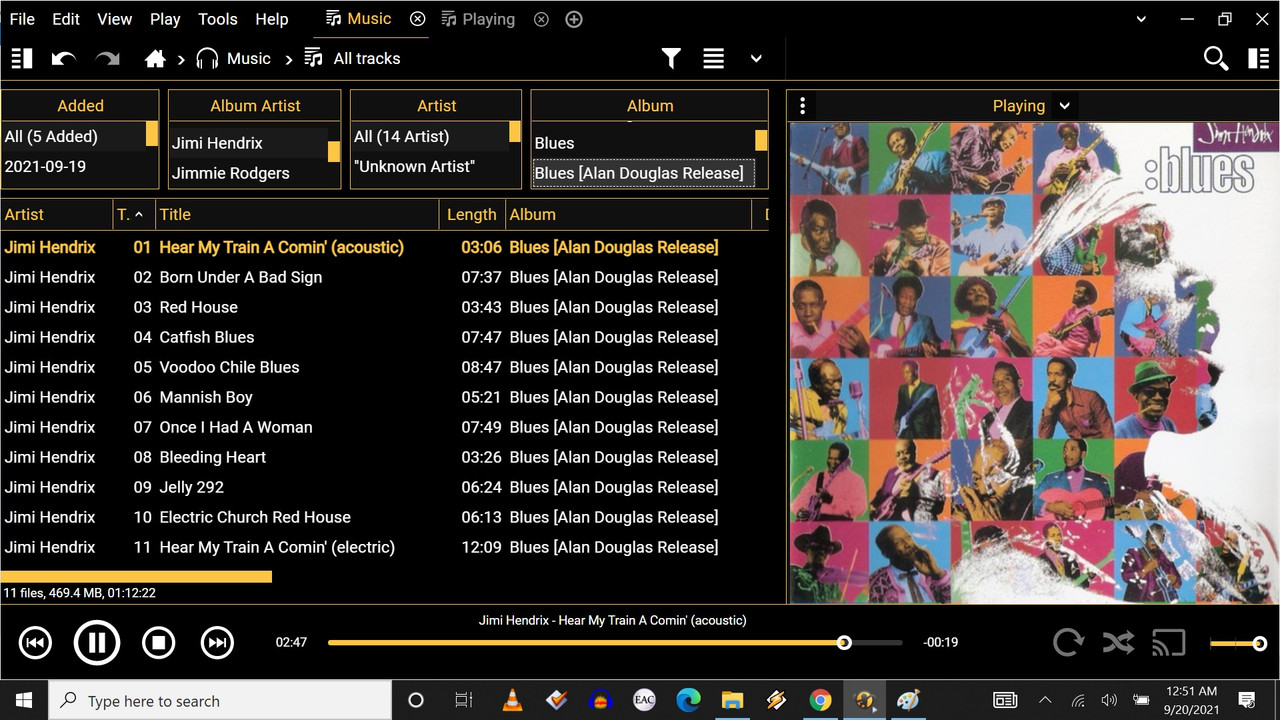Select Blues album in Album filter
1280x720 pixels.
(x=643, y=143)
